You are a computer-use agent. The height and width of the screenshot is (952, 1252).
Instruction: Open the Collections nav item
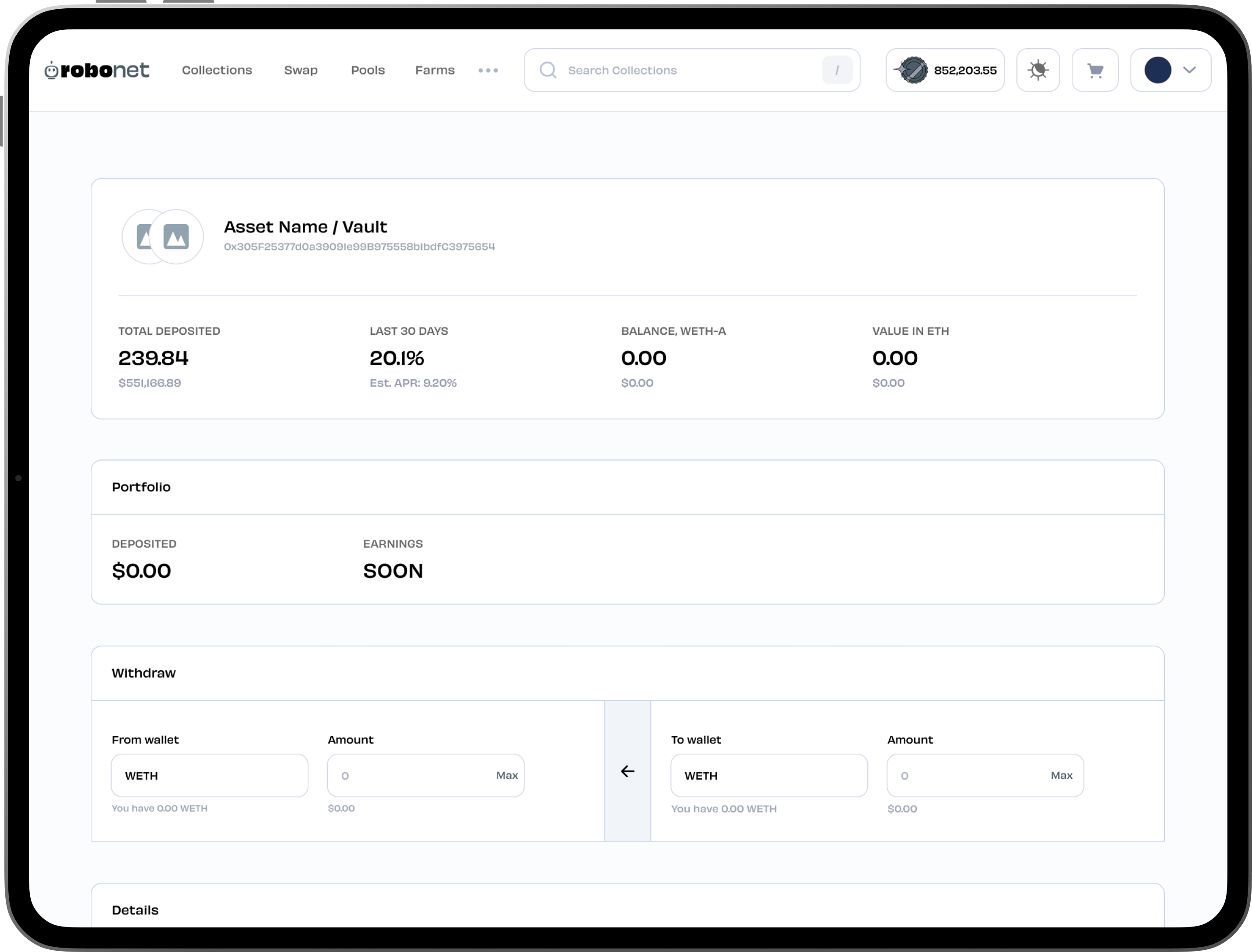217,70
